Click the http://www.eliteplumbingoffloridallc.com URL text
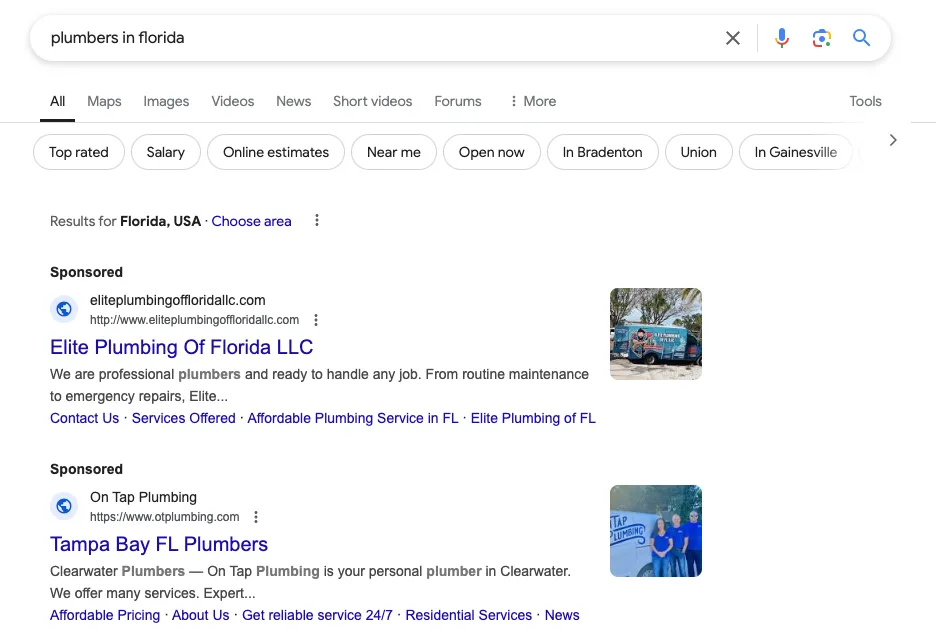 195,320
